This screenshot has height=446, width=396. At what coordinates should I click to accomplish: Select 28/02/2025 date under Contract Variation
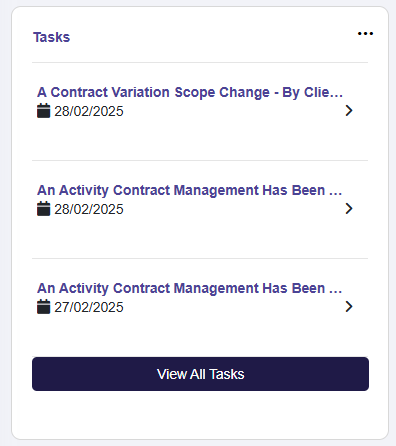click(x=89, y=111)
